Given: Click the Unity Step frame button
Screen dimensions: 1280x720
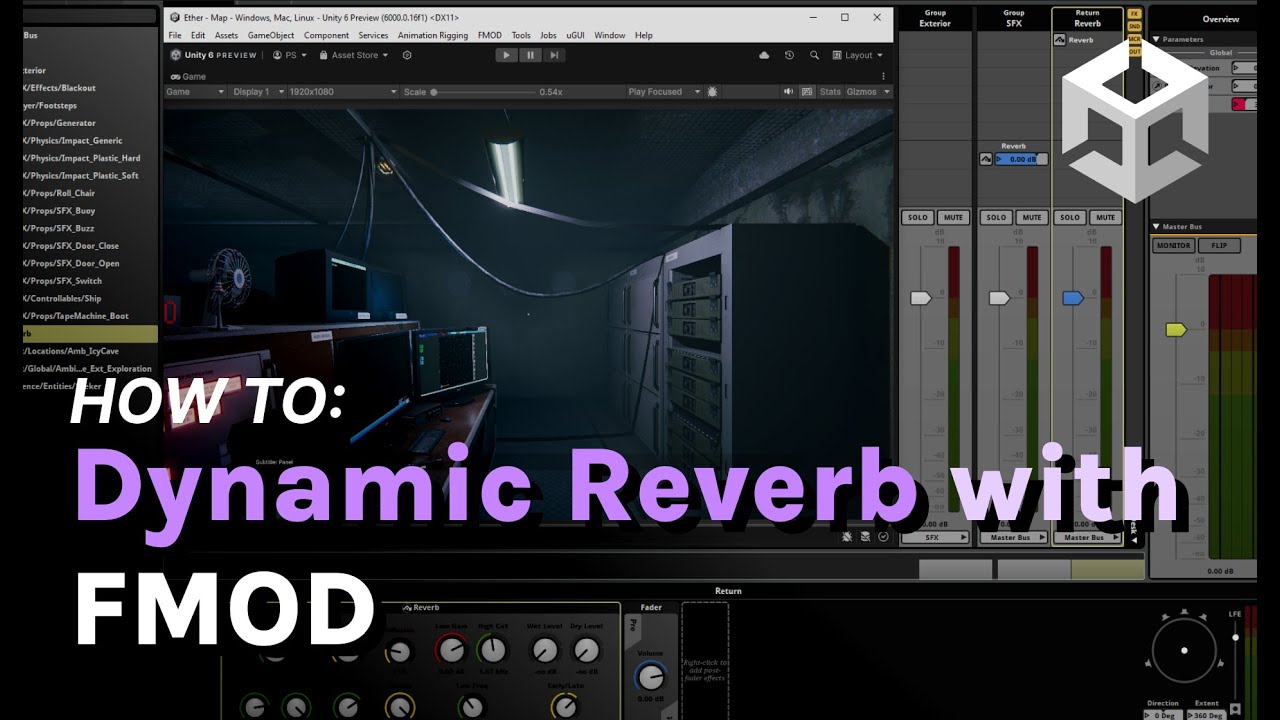Looking at the screenshot, I should pyautogui.click(x=554, y=55).
